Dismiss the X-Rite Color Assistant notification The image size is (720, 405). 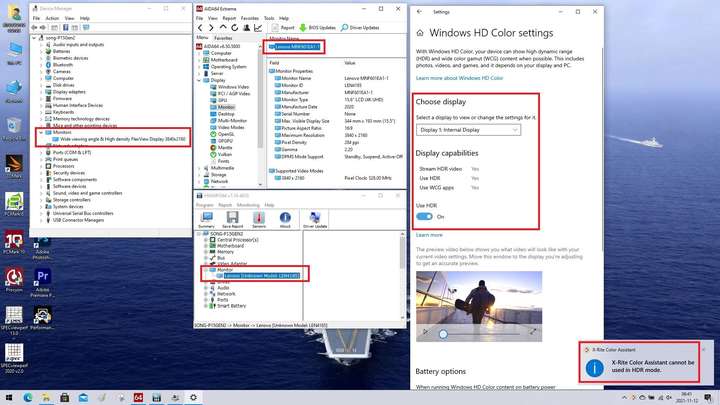pyautogui.click(x=703, y=350)
